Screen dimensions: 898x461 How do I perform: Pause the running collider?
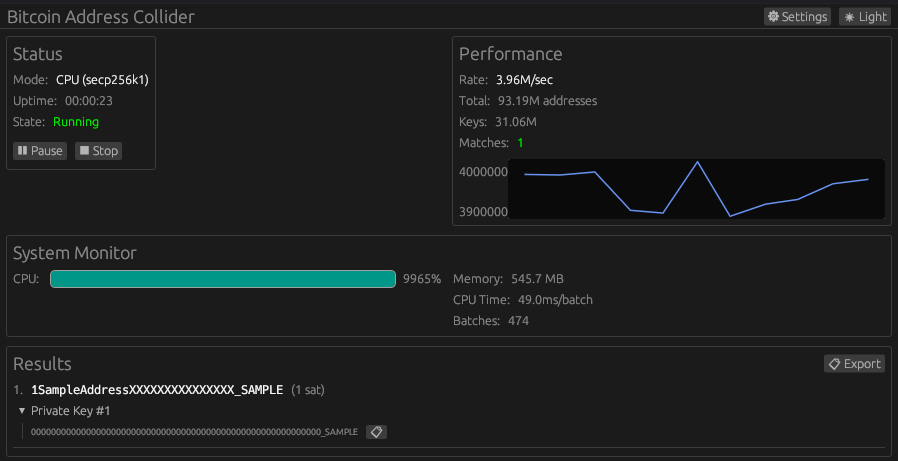coord(40,151)
